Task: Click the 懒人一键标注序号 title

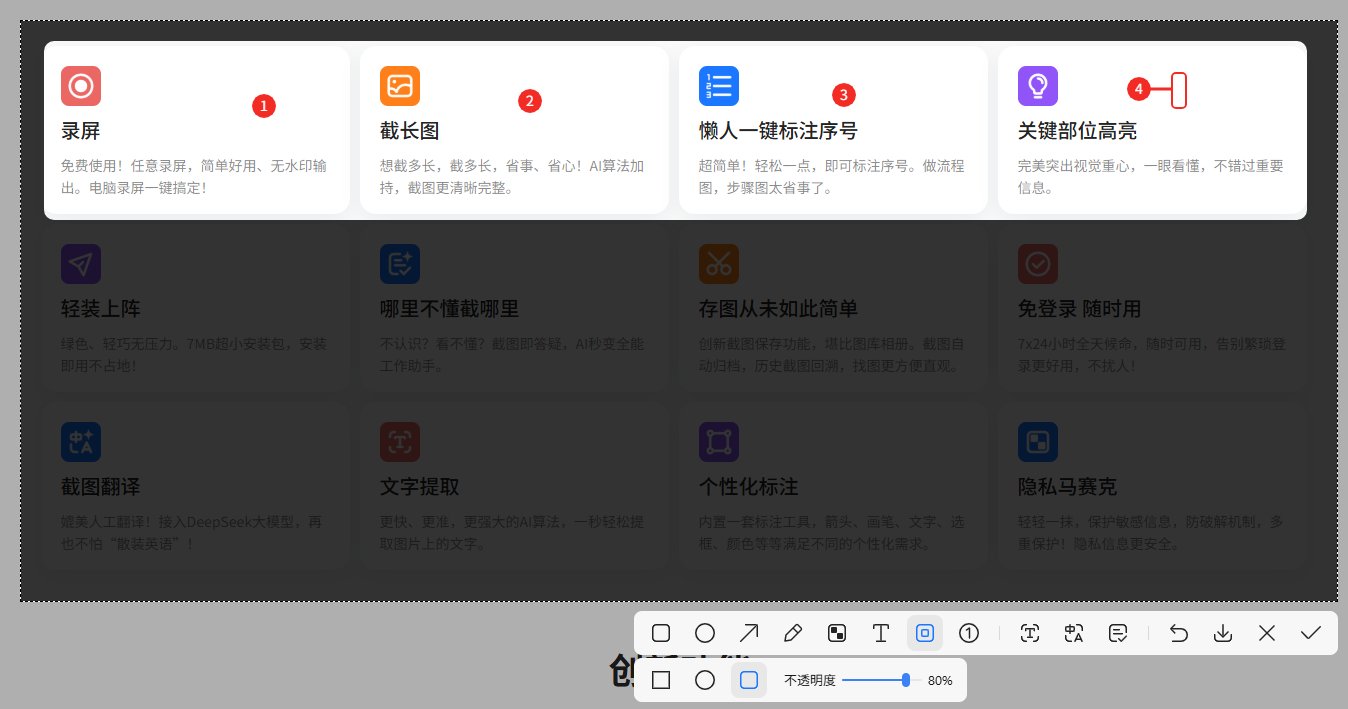Action: pyautogui.click(x=778, y=131)
